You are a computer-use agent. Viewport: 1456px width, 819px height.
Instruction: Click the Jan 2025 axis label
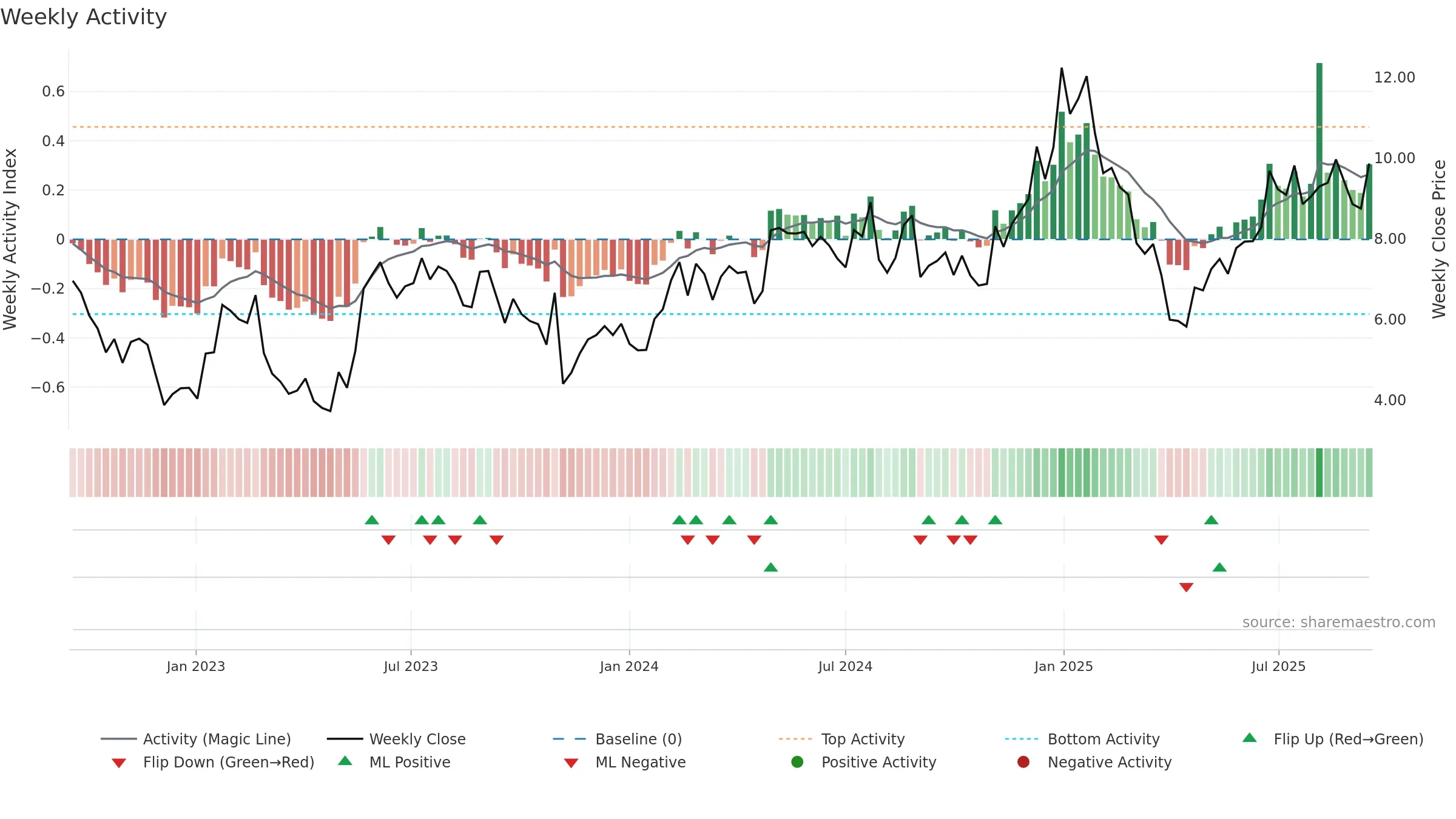click(1063, 667)
